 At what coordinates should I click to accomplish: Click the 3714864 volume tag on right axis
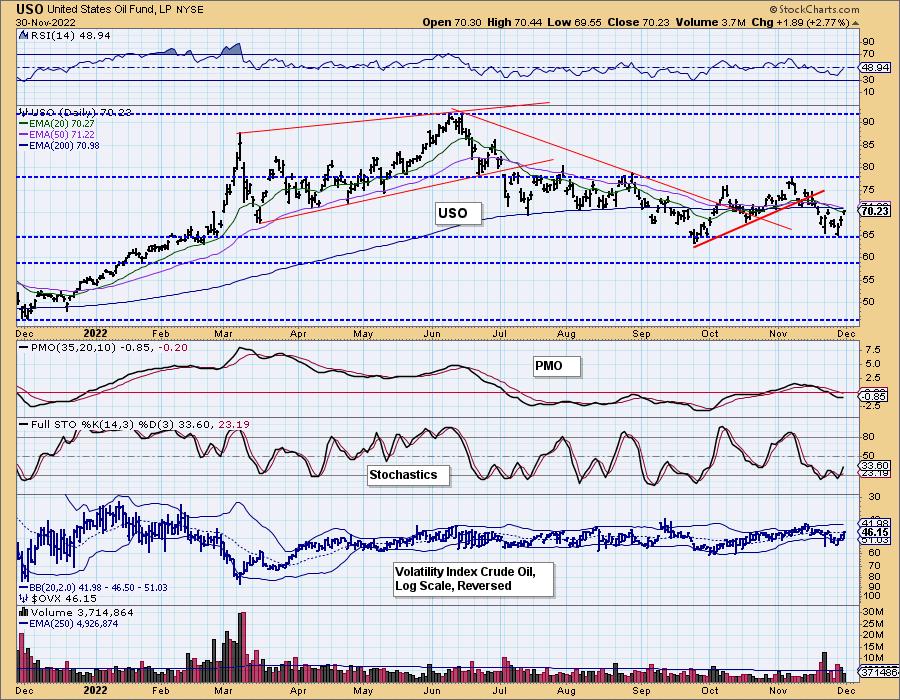pos(878,672)
